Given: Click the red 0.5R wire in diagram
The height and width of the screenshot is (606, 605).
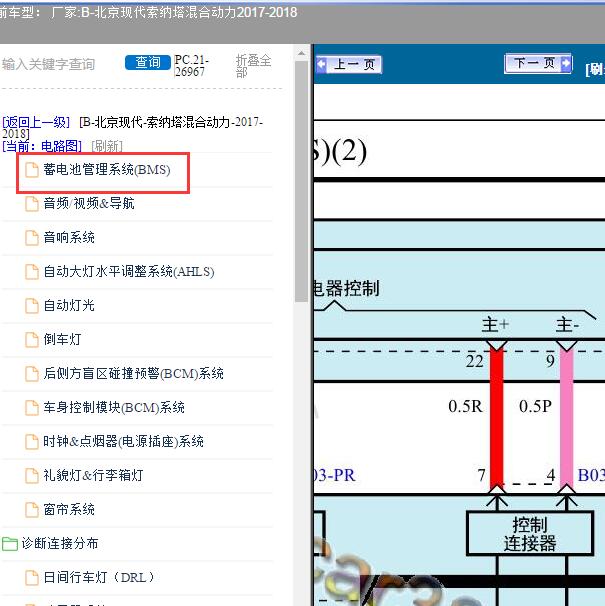Looking at the screenshot, I should (x=496, y=419).
